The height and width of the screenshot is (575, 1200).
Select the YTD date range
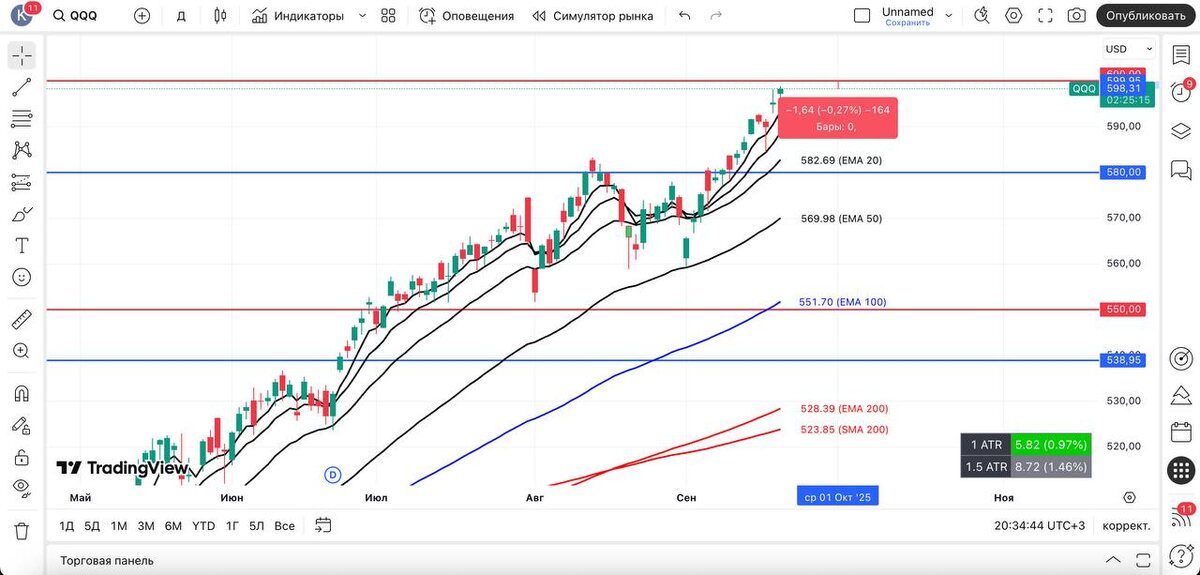coord(203,525)
